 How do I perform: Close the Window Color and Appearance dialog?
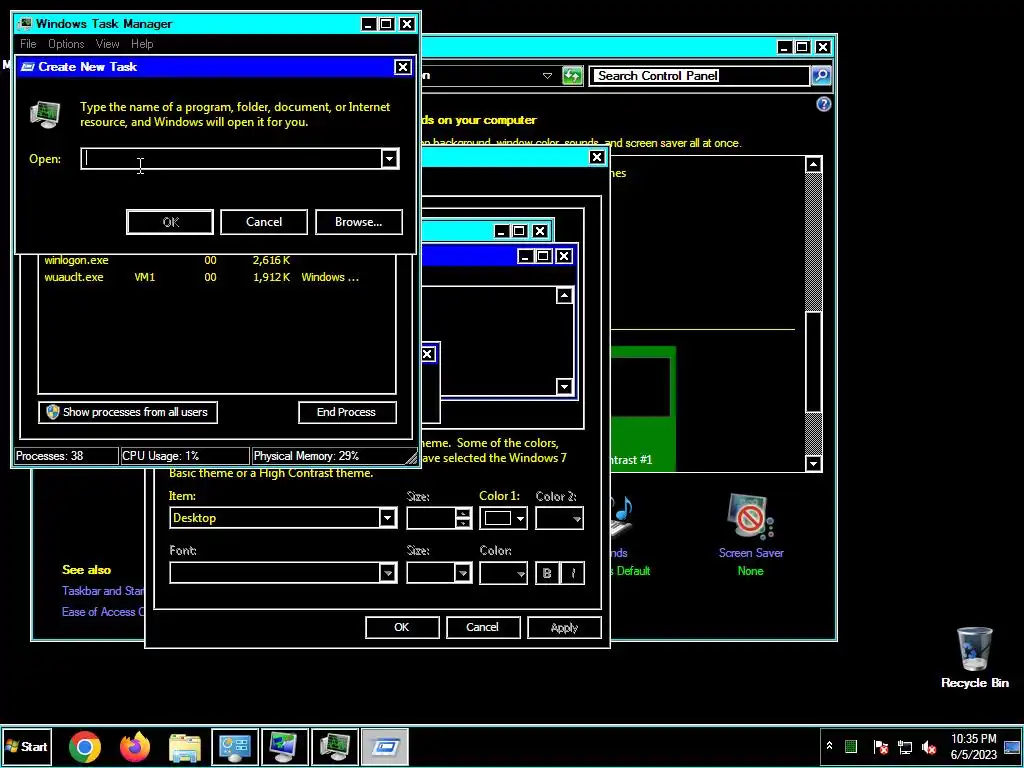click(596, 157)
